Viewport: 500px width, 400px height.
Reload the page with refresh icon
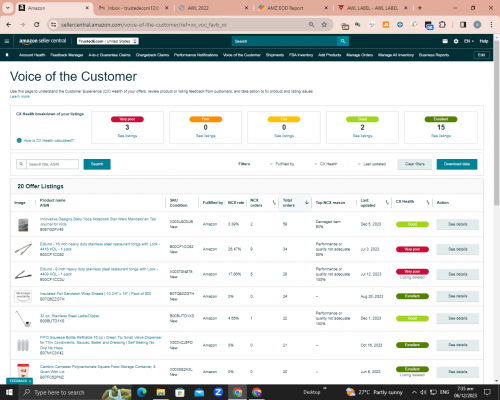click(x=37, y=25)
